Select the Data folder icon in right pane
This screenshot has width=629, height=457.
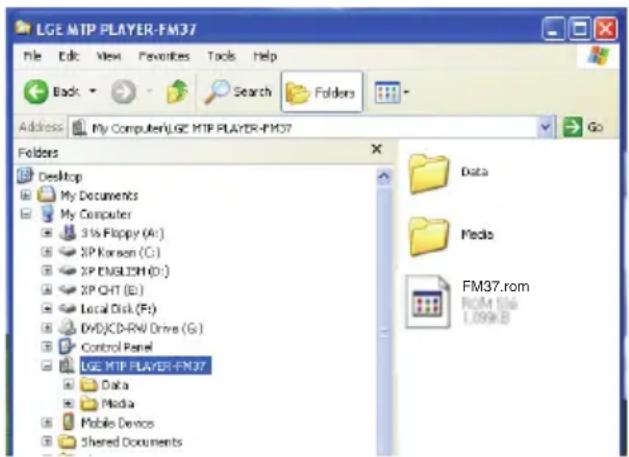428,174
